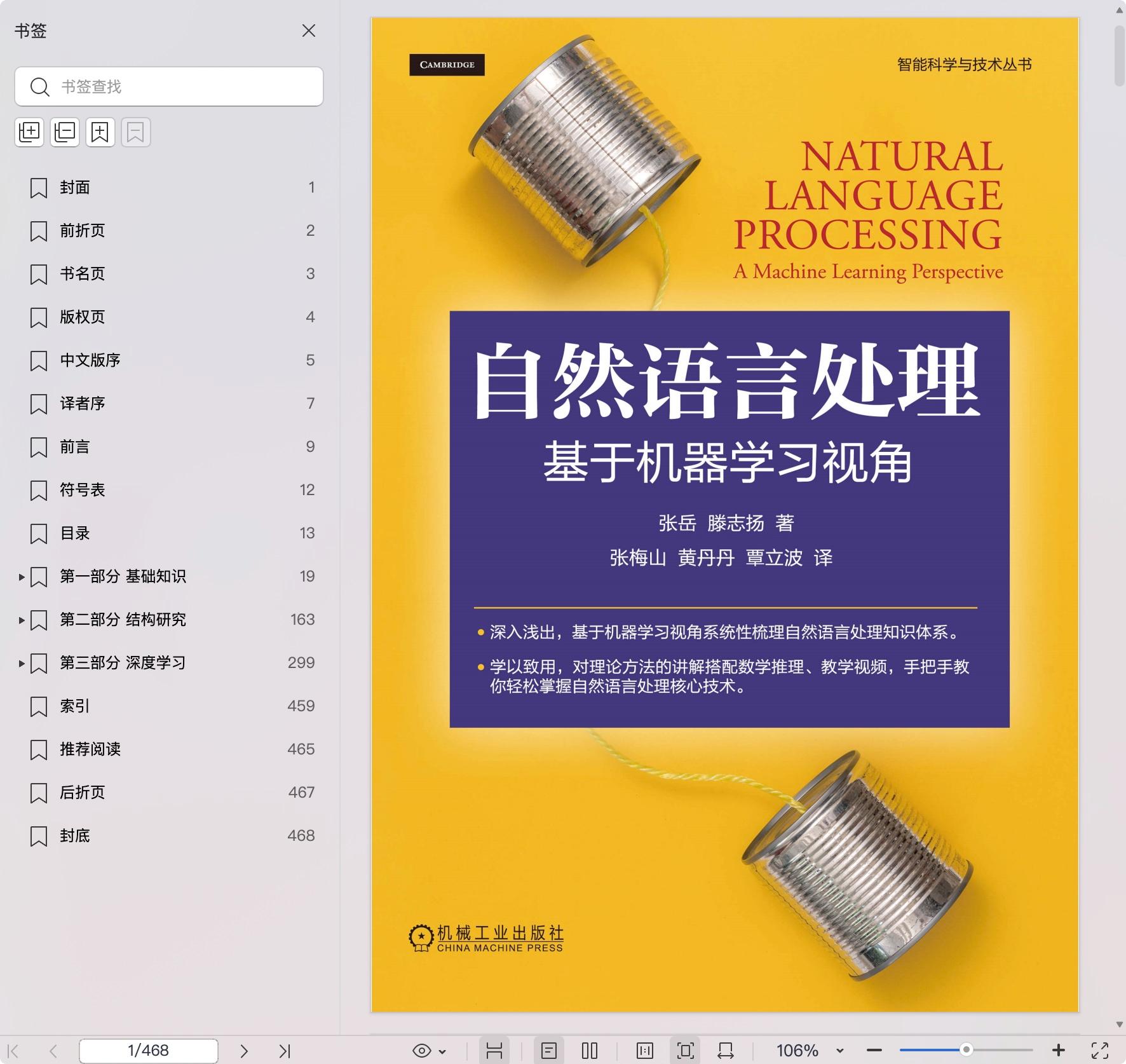Image resolution: width=1126 pixels, height=1064 pixels.
Task: Open the 106% zoom level dropdown
Action: click(839, 1051)
